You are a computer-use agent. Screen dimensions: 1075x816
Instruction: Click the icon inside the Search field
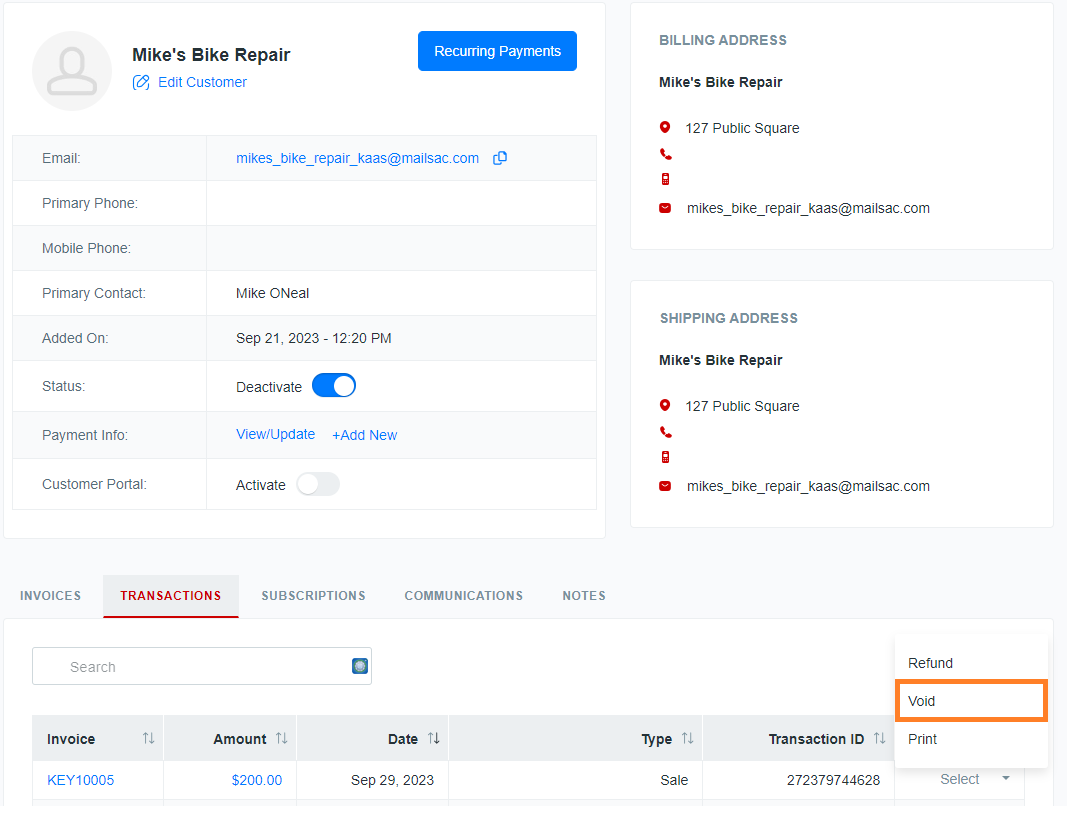coord(360,667)
